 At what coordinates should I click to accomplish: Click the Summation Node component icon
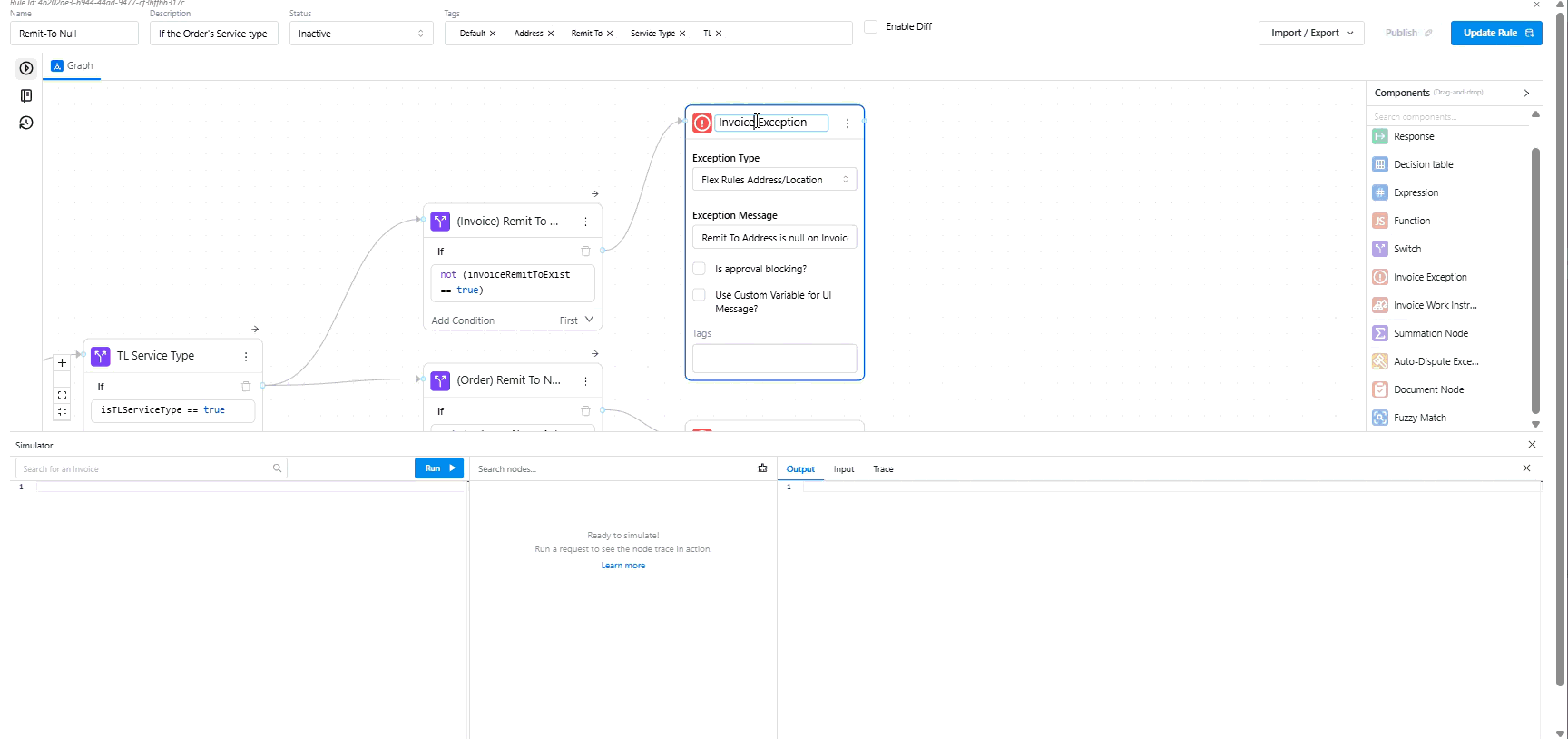1379,333
